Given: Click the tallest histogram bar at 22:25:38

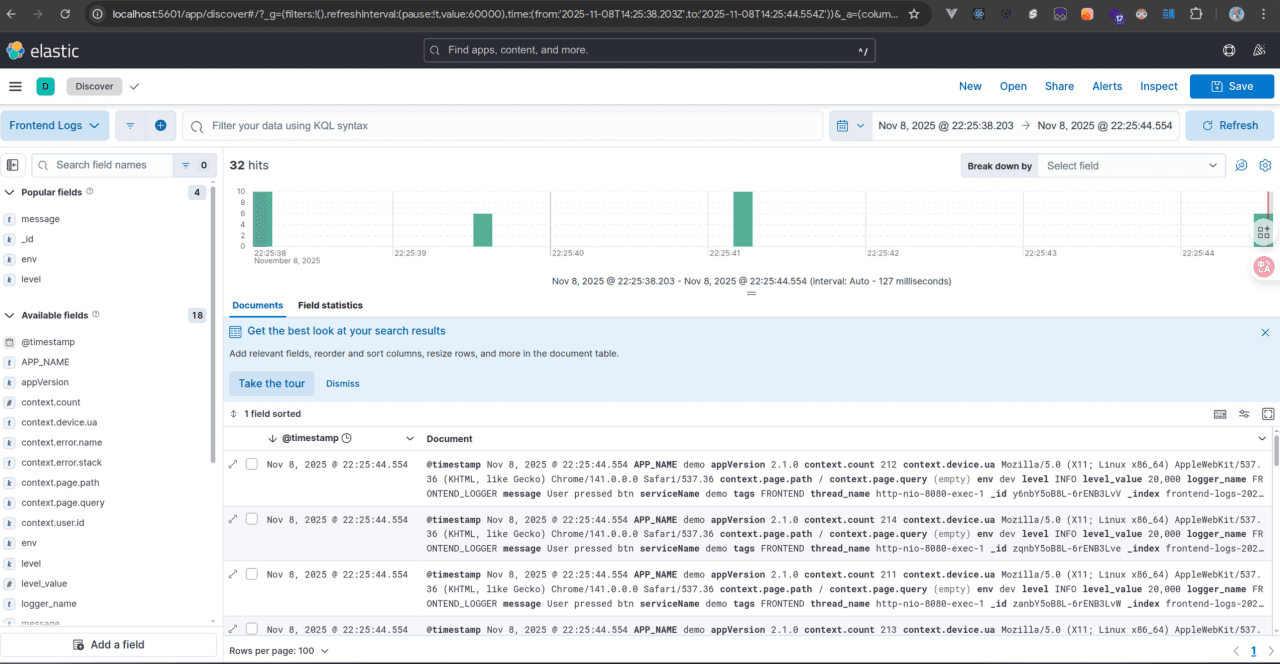Looking at the screenshot, I should tap(262, 218).
